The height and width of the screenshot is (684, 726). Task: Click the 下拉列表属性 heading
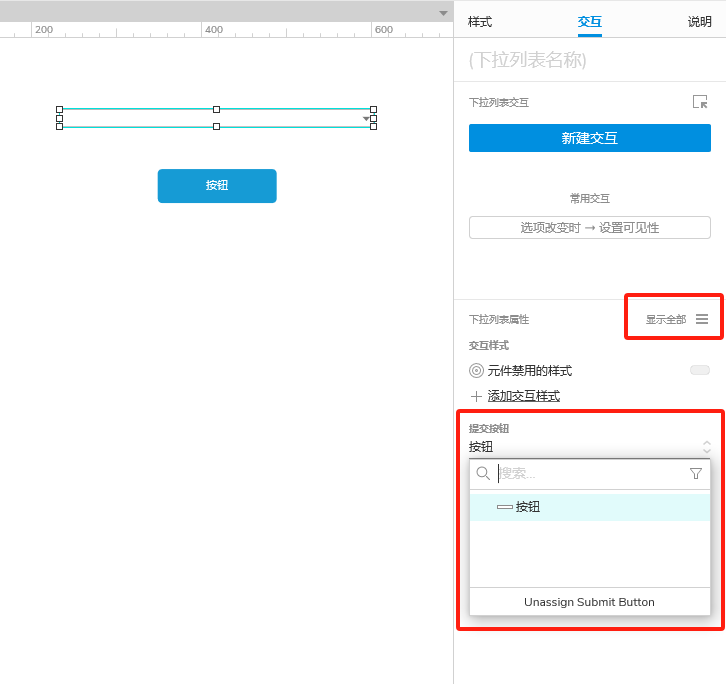click(499, 319)
